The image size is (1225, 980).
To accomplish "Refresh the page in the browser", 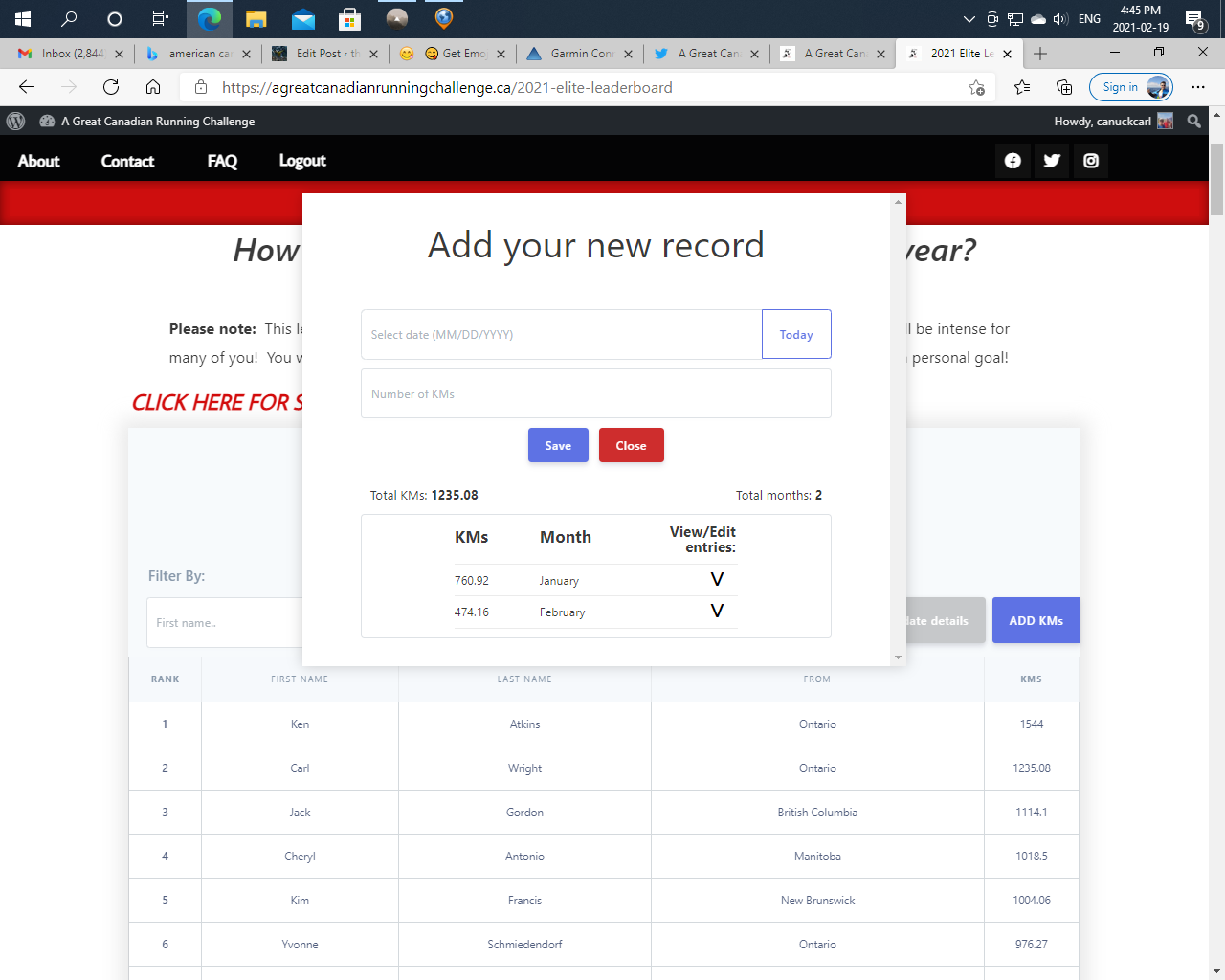I will [x=111, y=87].
